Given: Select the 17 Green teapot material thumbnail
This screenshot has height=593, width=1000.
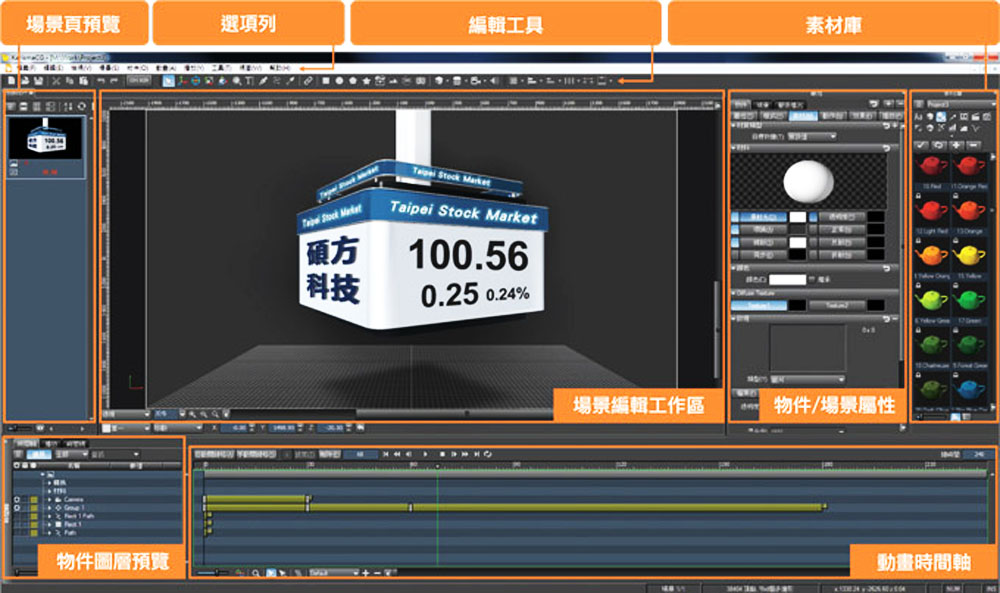Looking at the screenshot, I should 969,300.
